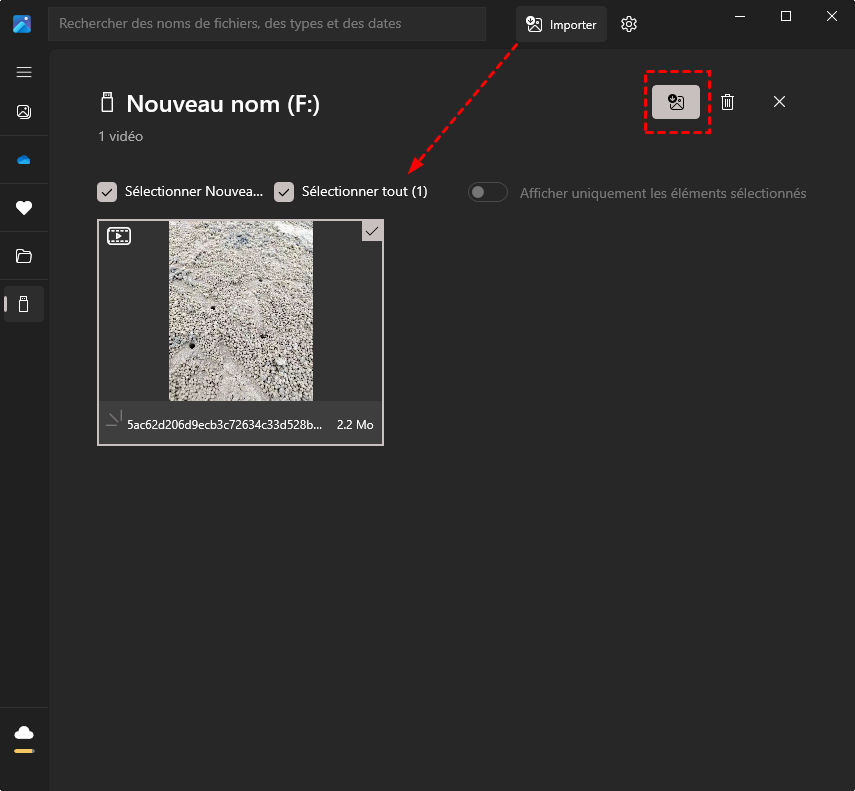Open Settings with the gear icon
The height and width of the screenshot is (791, 855).
pos(629,25)
